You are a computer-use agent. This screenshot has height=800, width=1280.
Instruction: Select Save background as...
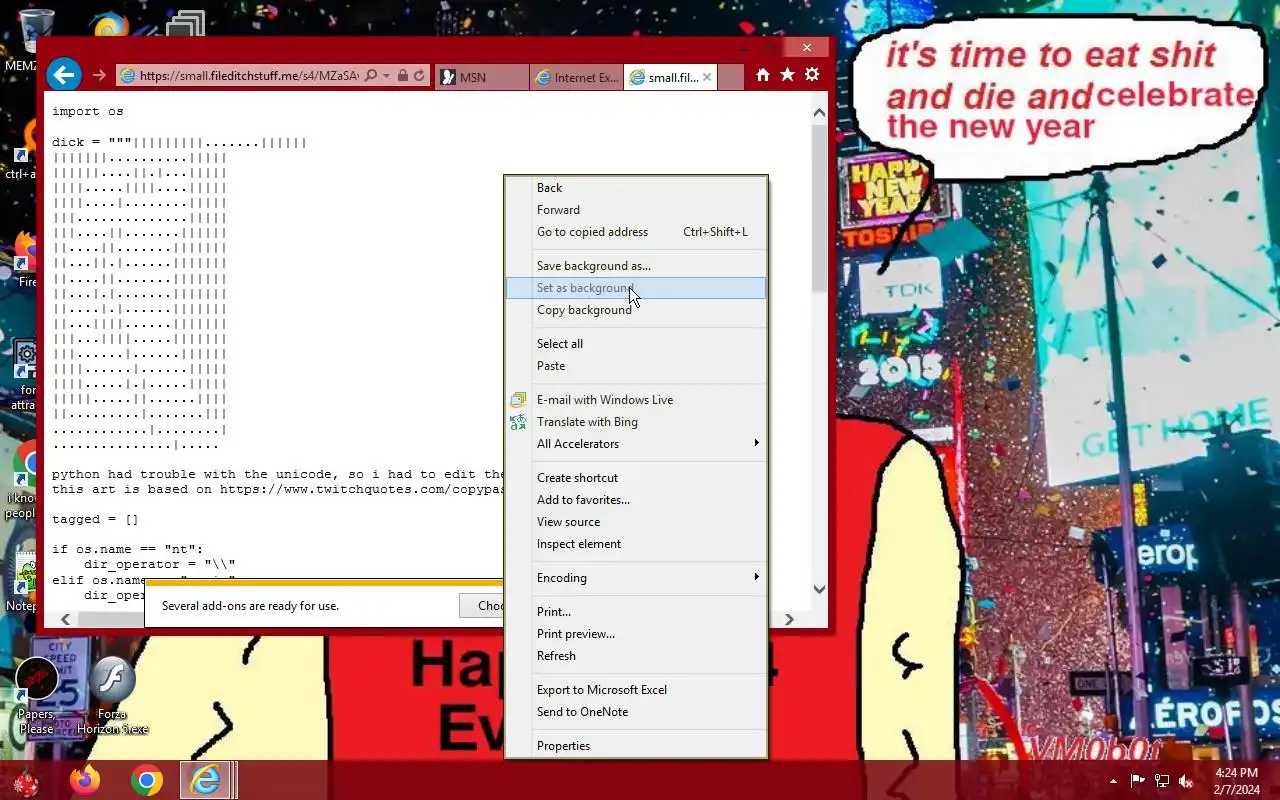(x=636, y=266)
